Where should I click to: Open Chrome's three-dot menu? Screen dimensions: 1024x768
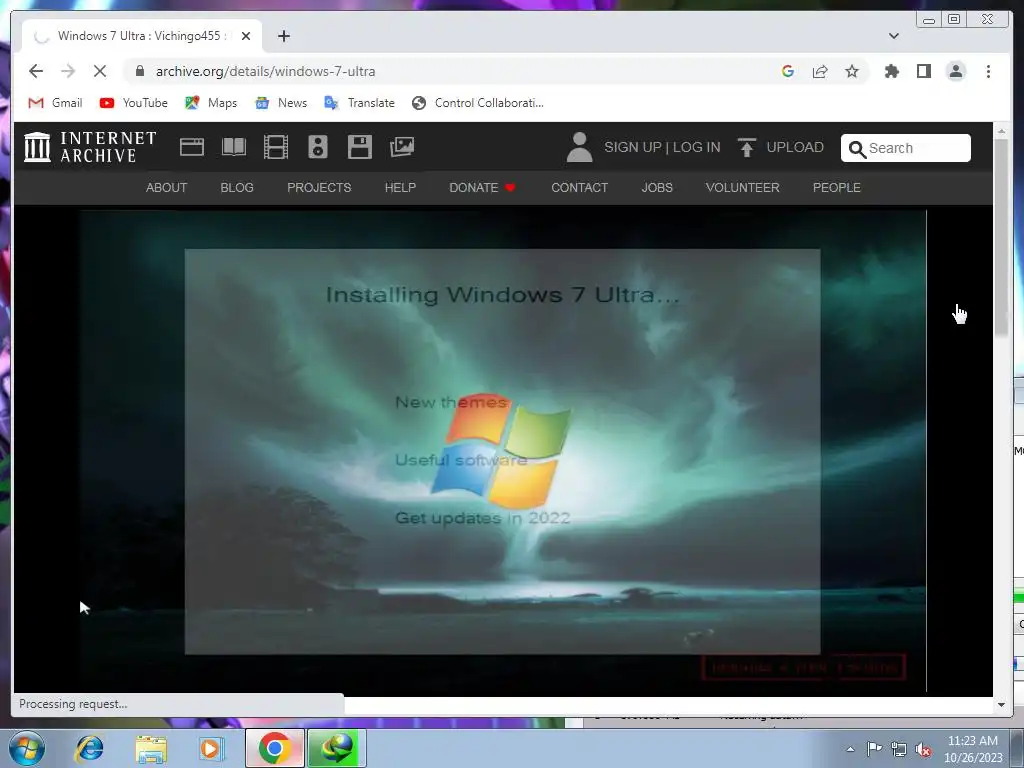pos(988,71)
